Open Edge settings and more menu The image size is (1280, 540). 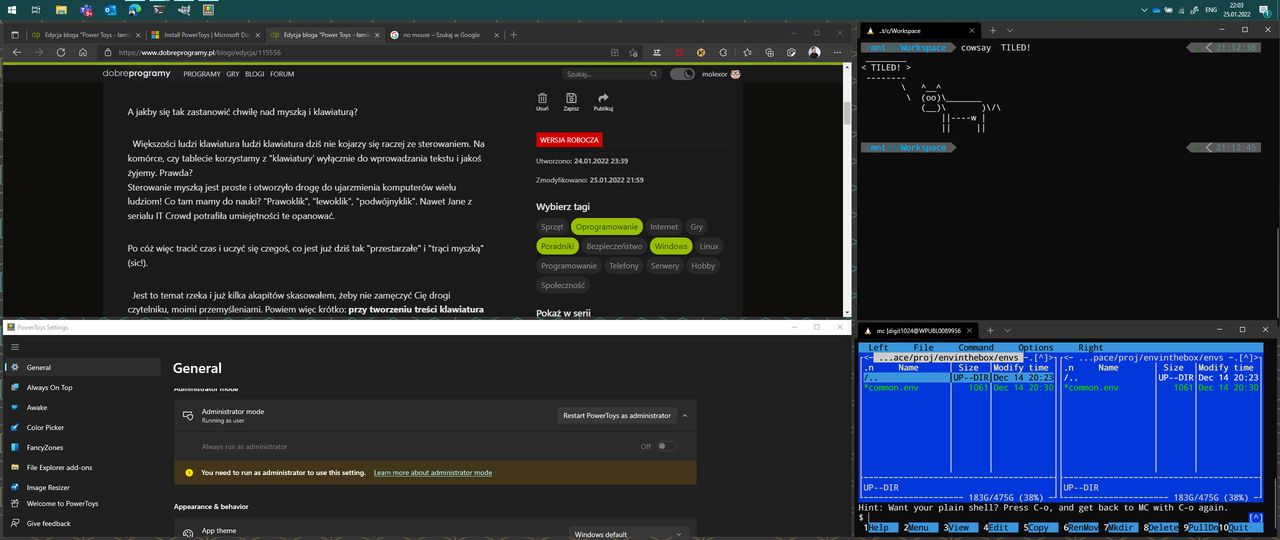point(837,52)
